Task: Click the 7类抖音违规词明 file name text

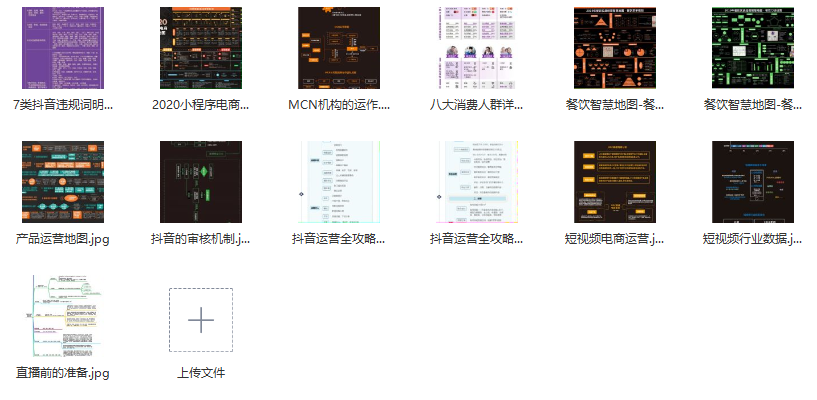Action: (x=62, y=104)
